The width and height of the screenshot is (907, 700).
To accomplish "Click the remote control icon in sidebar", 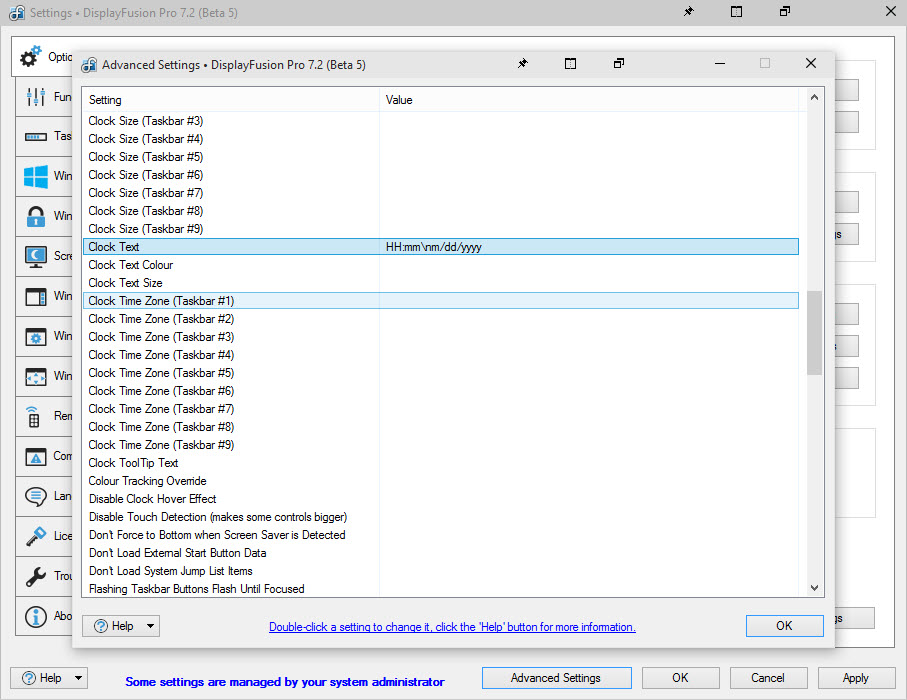I will click(35, 417).
